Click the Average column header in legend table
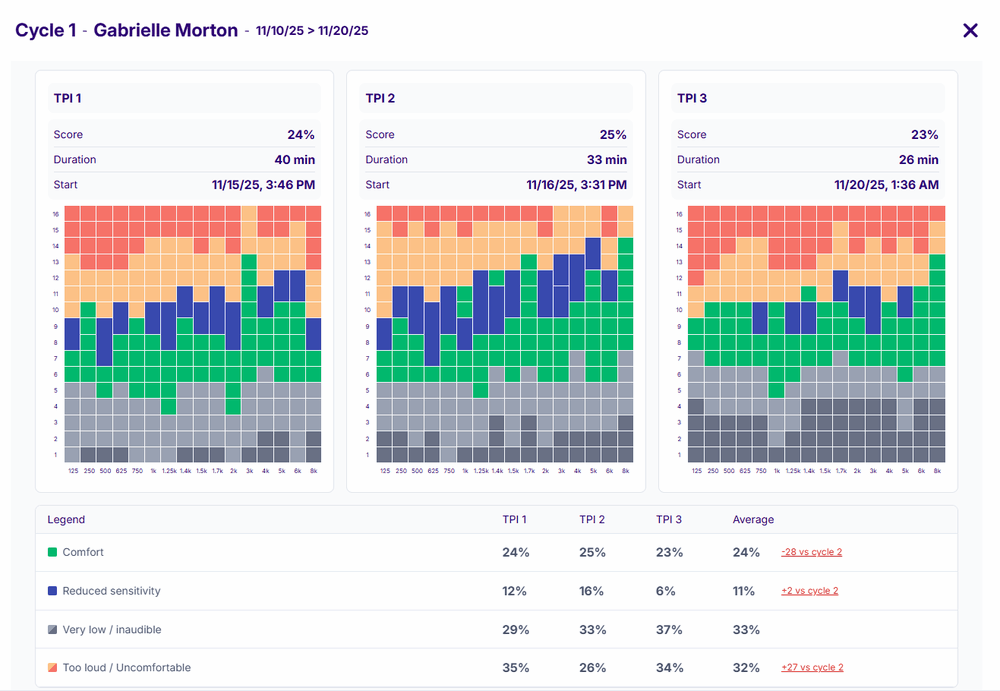The image size is (1000, 691). pyautogui.click(x=753, y=520)
